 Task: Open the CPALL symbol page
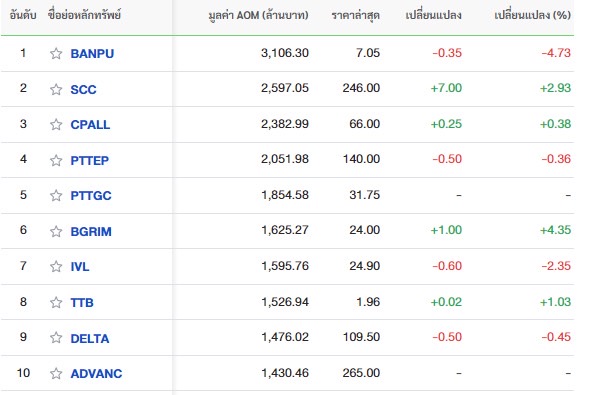(x=90, y=125)
